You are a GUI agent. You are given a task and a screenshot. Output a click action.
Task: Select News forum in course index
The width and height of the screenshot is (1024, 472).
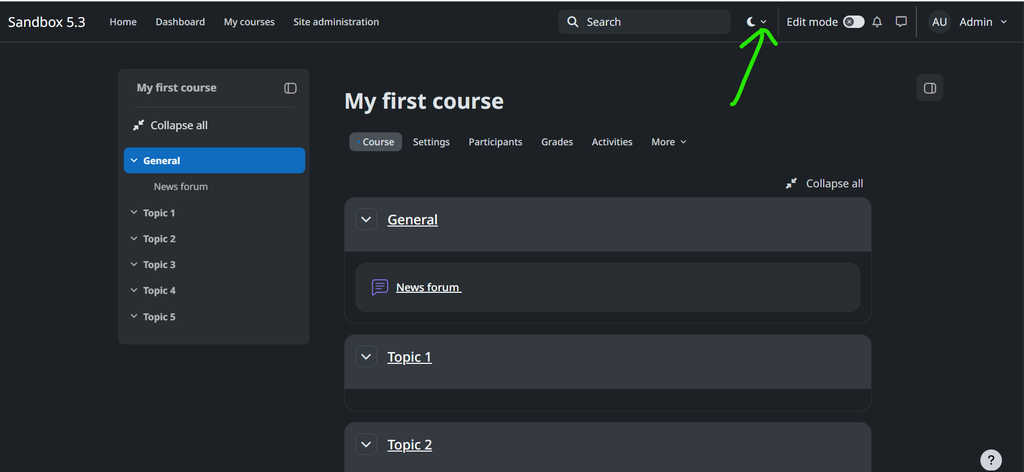coord(181,187)
